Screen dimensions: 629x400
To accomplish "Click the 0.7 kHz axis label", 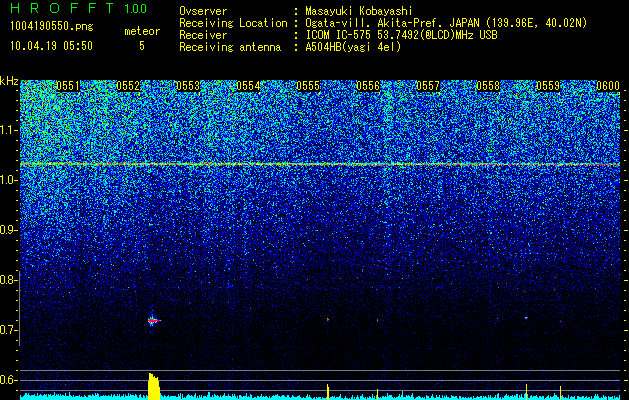I will click(8, 330).
